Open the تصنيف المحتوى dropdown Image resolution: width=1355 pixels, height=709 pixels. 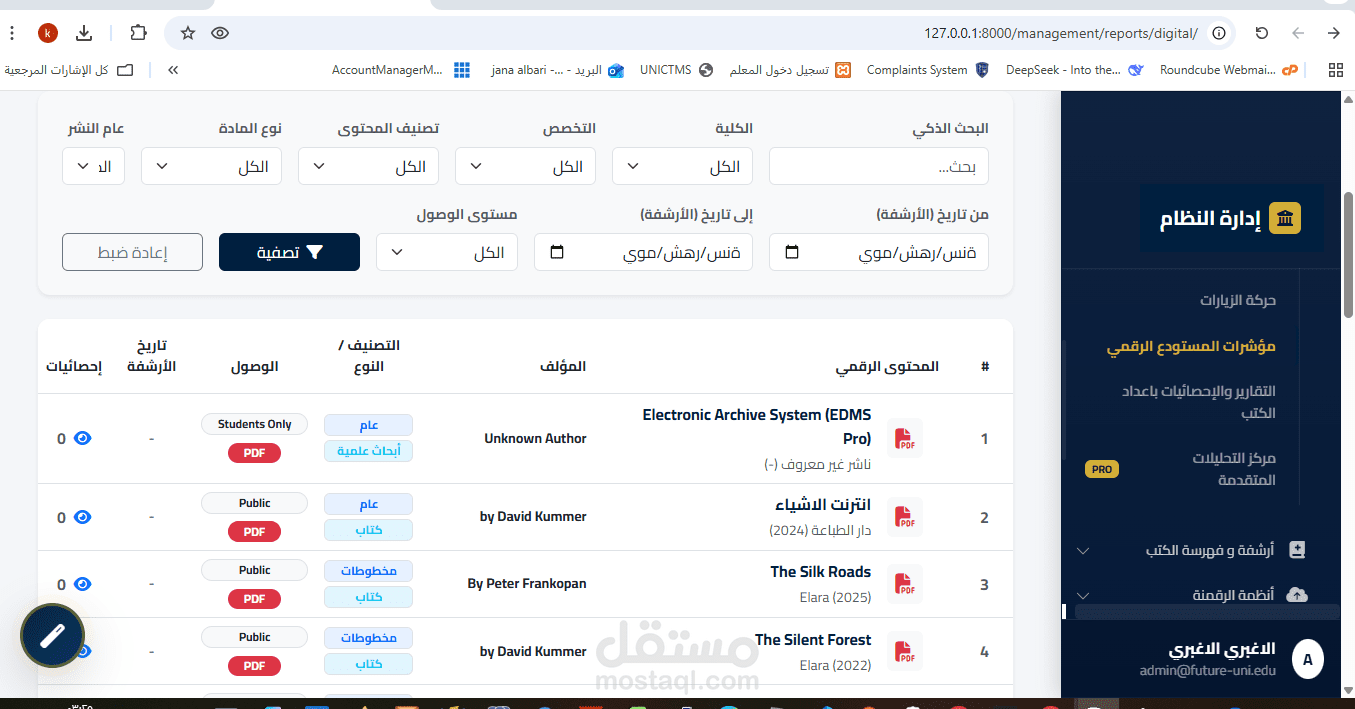click(x=368, y=166)
